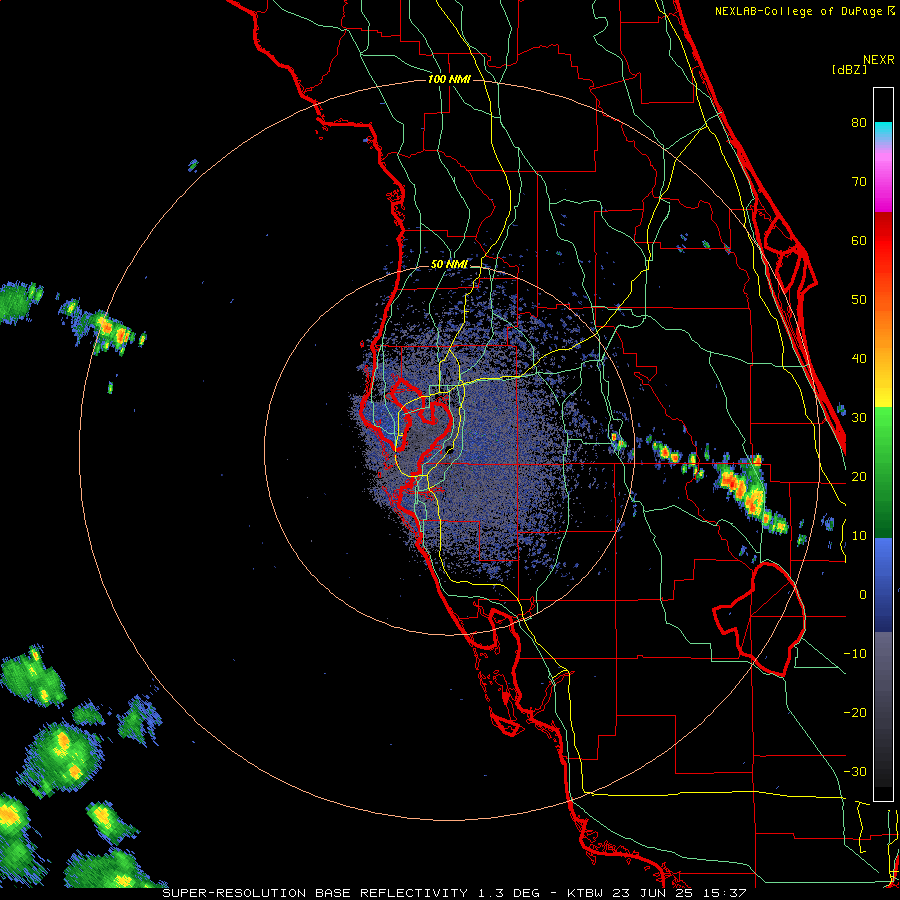Click the gray band of the color scale
Image resolution: width=900 pixels, height=900 pixels.
tap(883, 709)
